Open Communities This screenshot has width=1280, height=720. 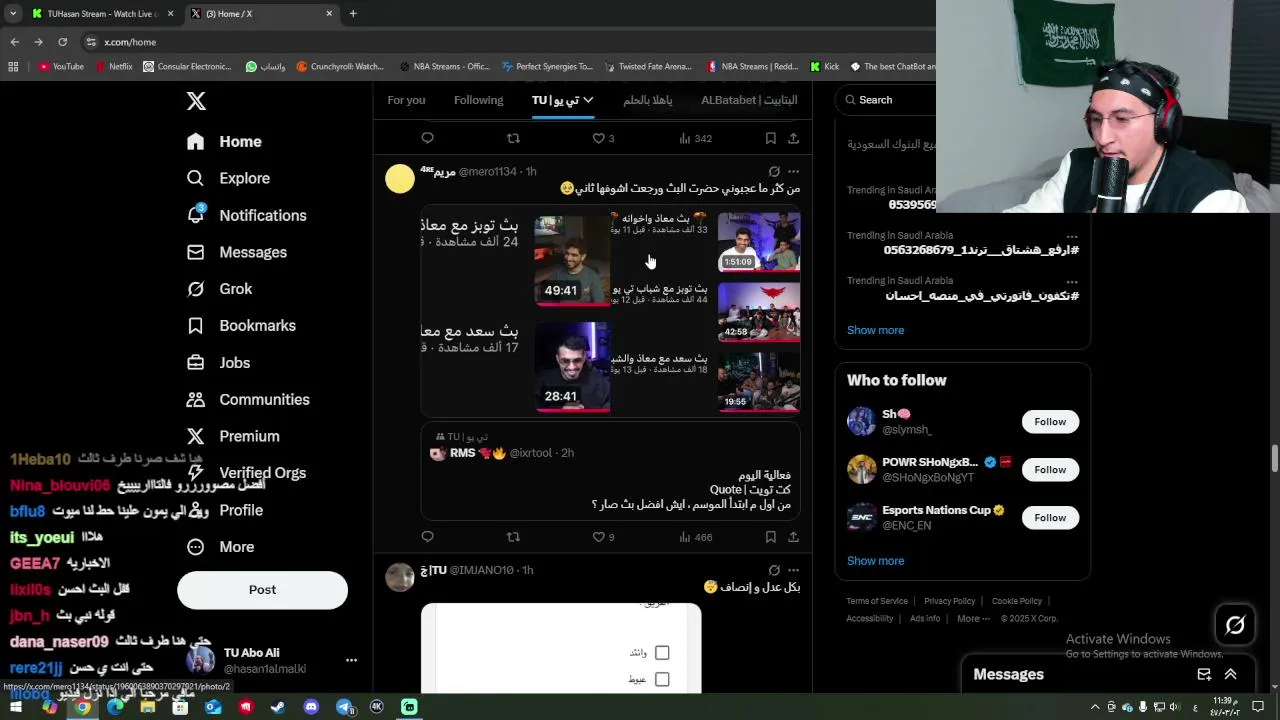coord(248,400)
